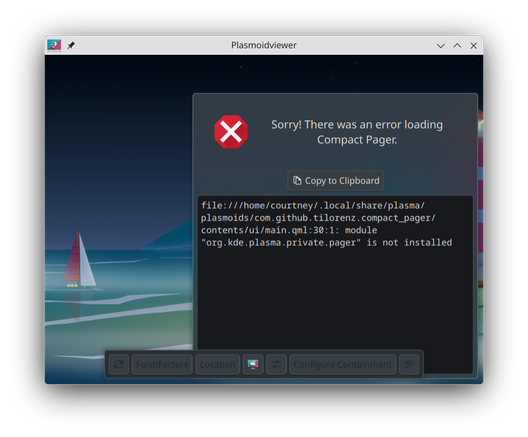
Task: Click the Plasmoidviewer window title text
Action: click(264, 45)
